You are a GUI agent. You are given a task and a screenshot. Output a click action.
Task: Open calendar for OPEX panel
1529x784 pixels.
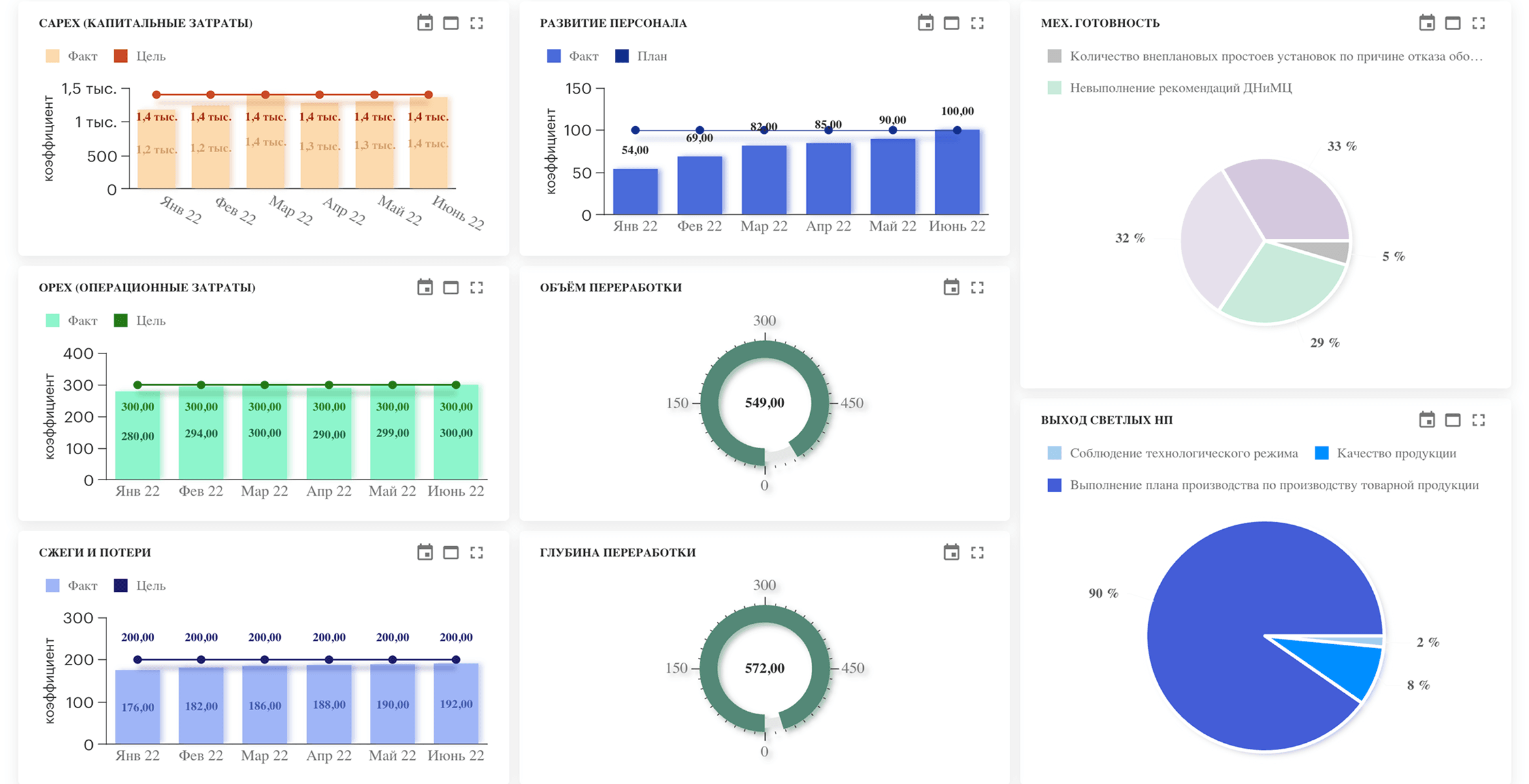(425, 287)
